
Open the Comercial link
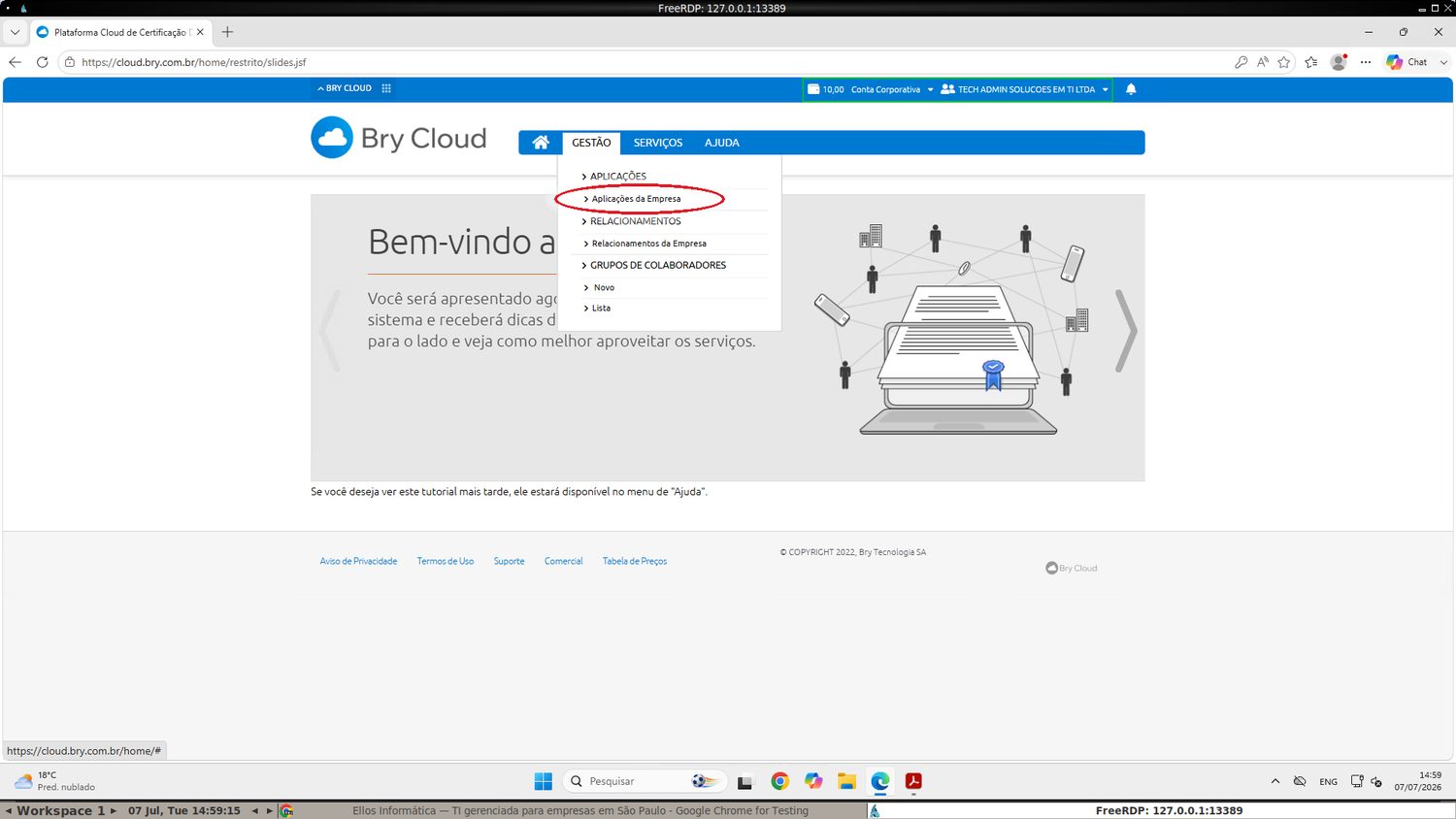563,561
